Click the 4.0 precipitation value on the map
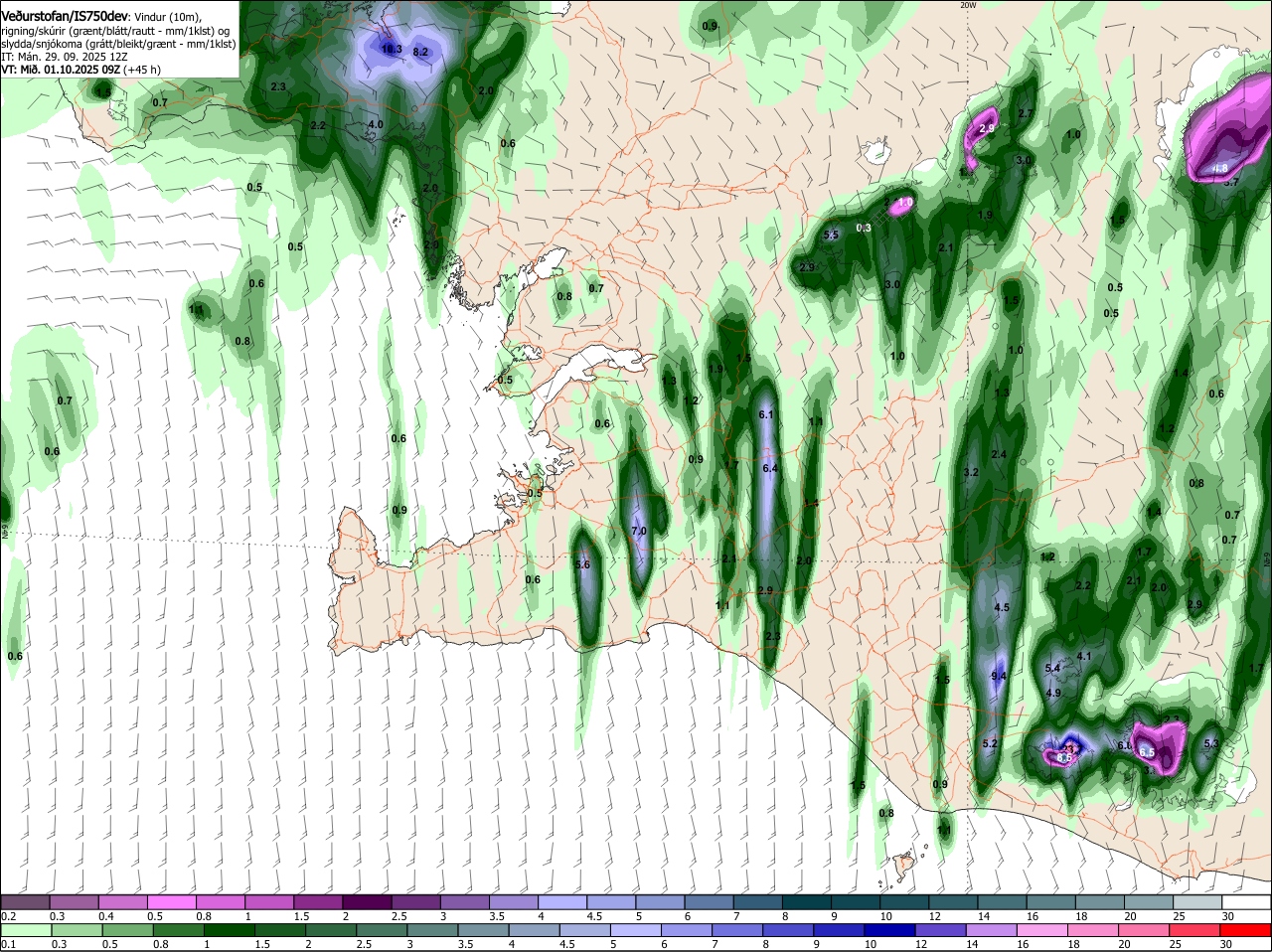The image size is (1272, 952). click(x=376, y=124)
